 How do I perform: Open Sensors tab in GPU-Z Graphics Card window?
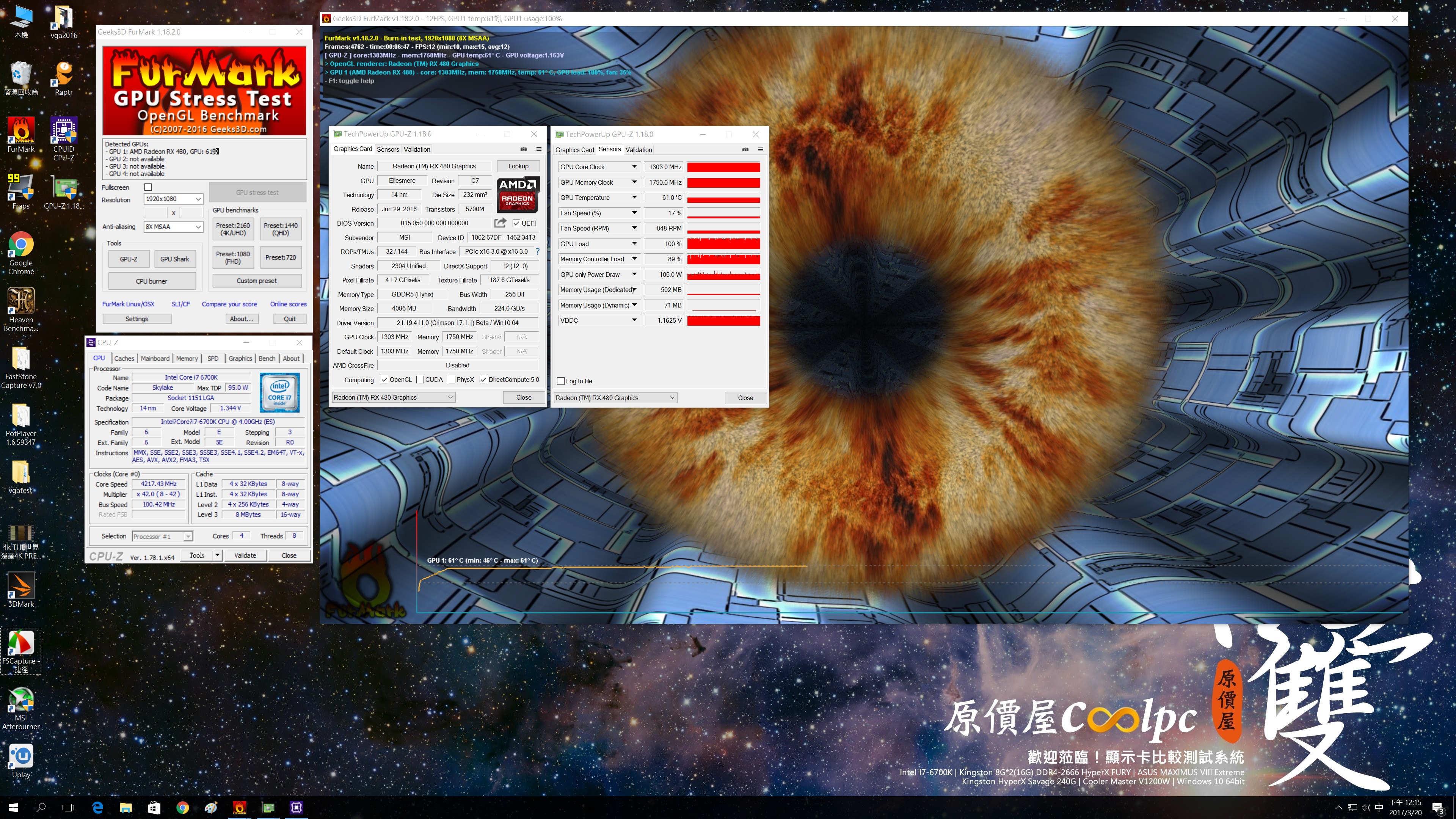tap(388, 149)
